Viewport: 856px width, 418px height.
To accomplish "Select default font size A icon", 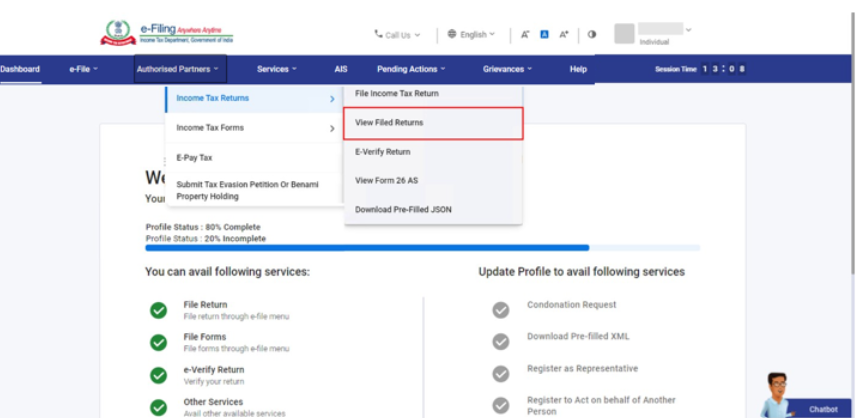I will [544, 34].
